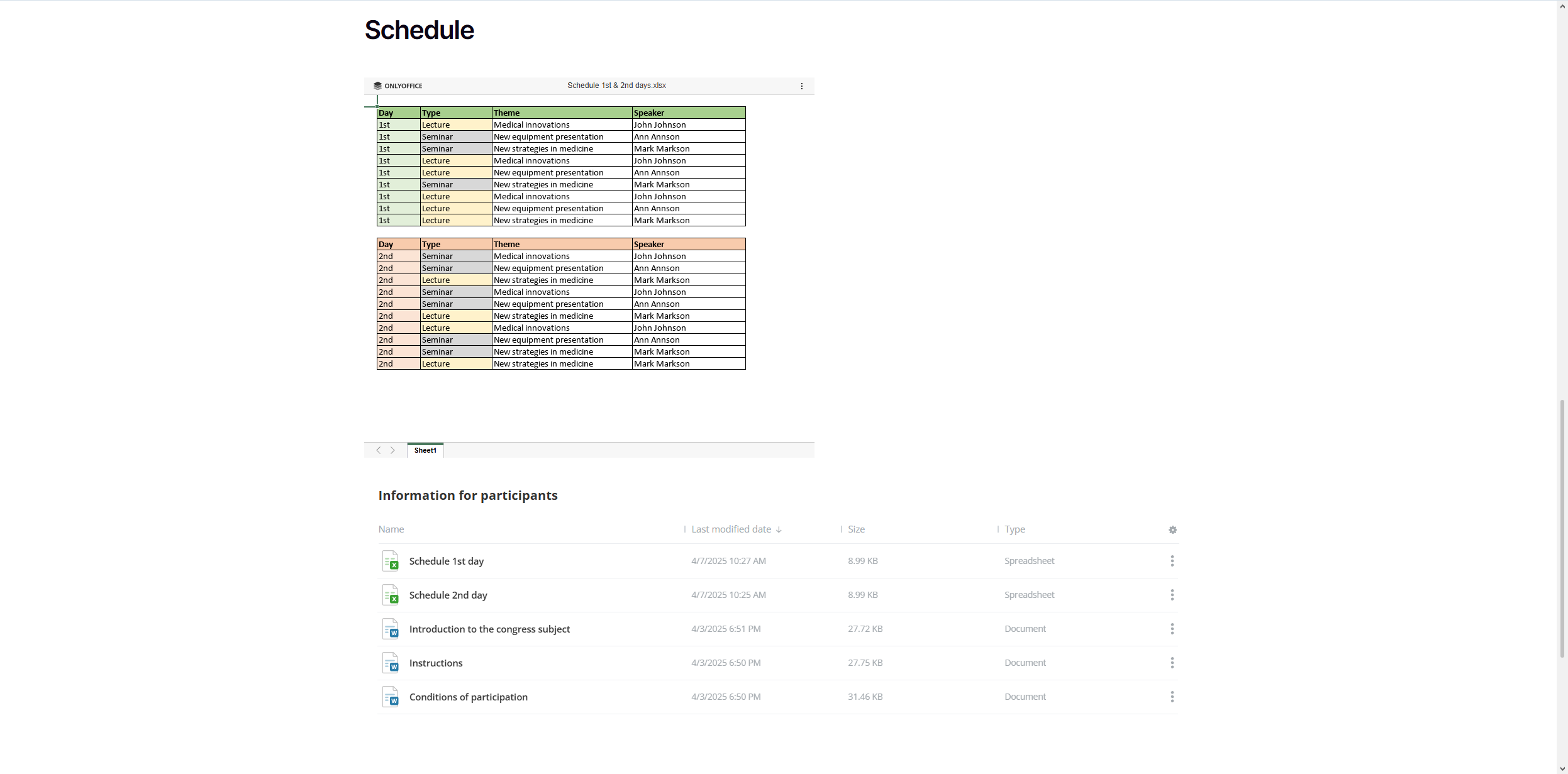Sort files by Size column header
The height and width of the screenshot is (774, 1568).
pyautogui.click(x=856, y=529)
